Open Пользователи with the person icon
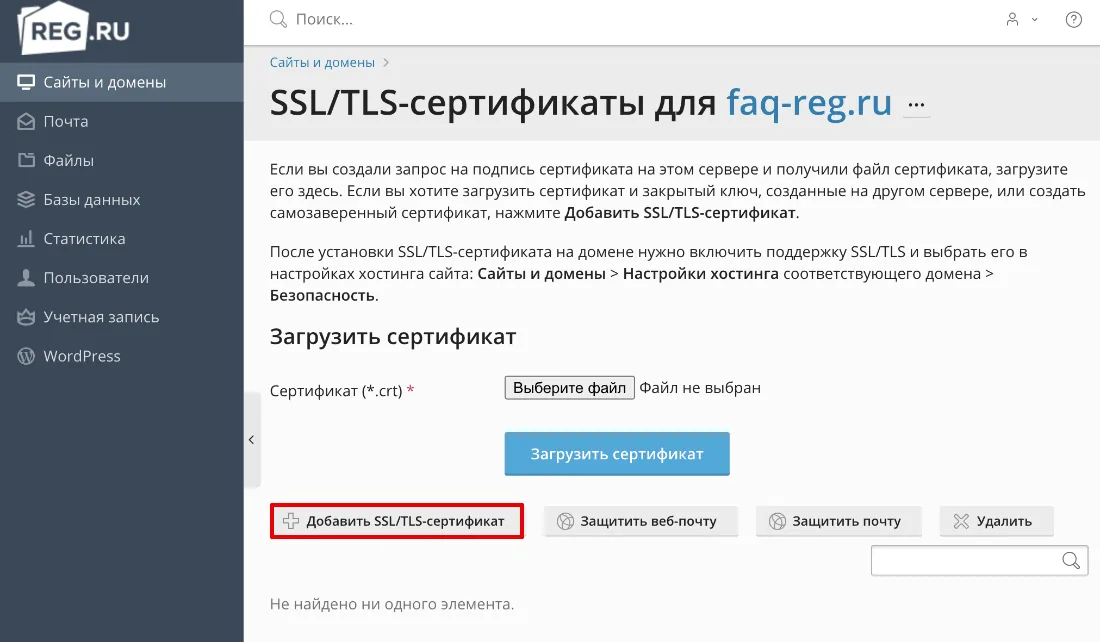The width and height of the screenshot is (1100, 642). 26,277
